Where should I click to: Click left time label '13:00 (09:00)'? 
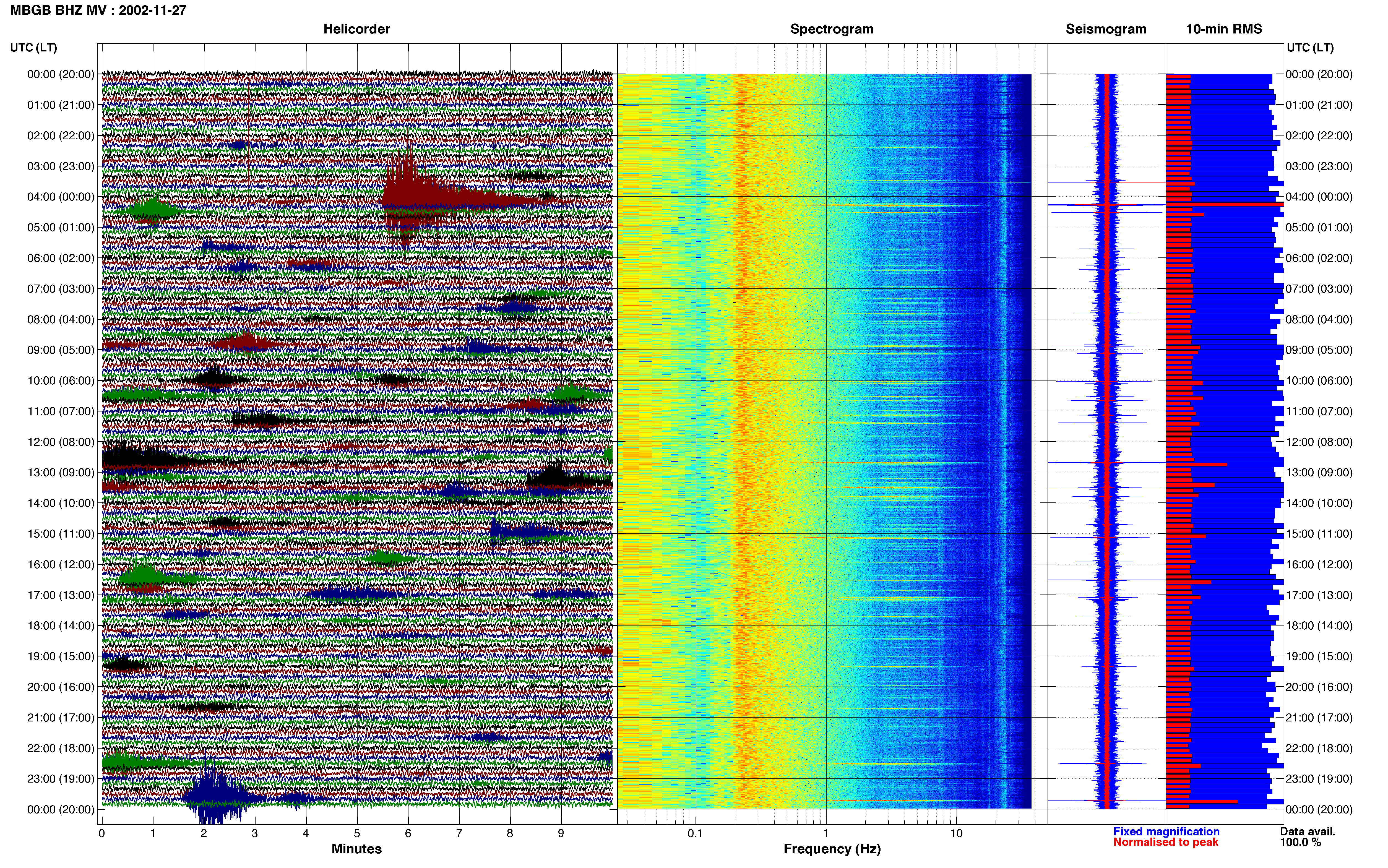pyautogui.click(x=61, y=473)
